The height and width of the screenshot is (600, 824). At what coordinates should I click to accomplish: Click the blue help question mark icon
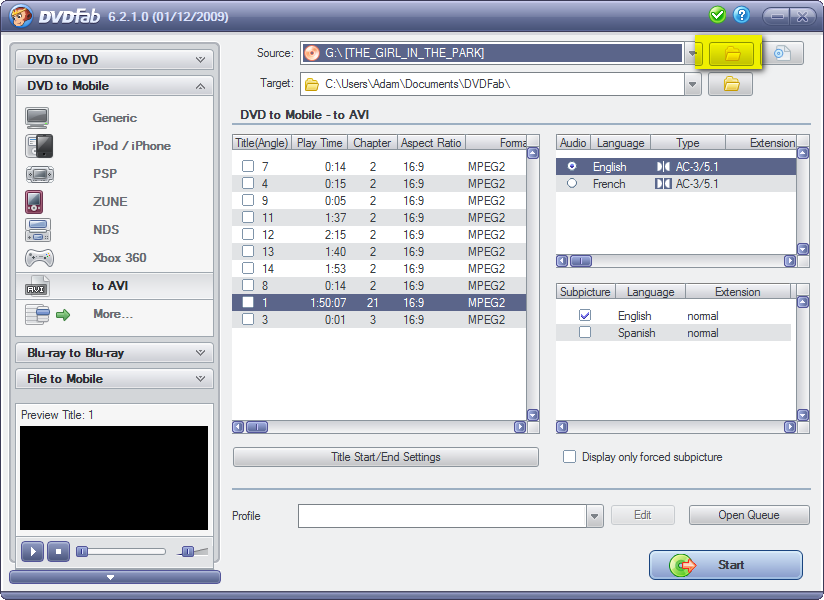(741, 15)
